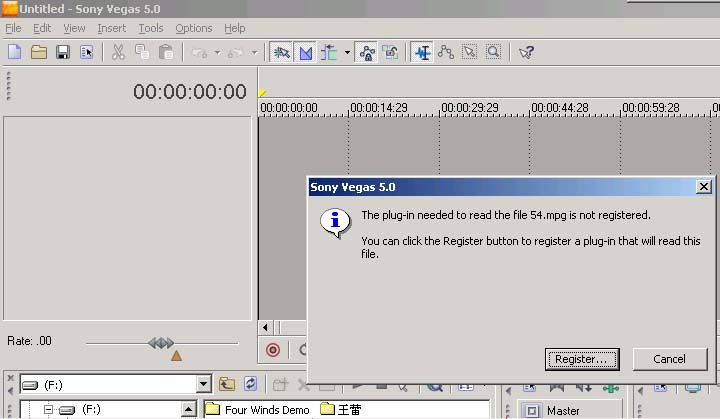
Task: Click the Master bus square icon
Action: coord(532,411)
